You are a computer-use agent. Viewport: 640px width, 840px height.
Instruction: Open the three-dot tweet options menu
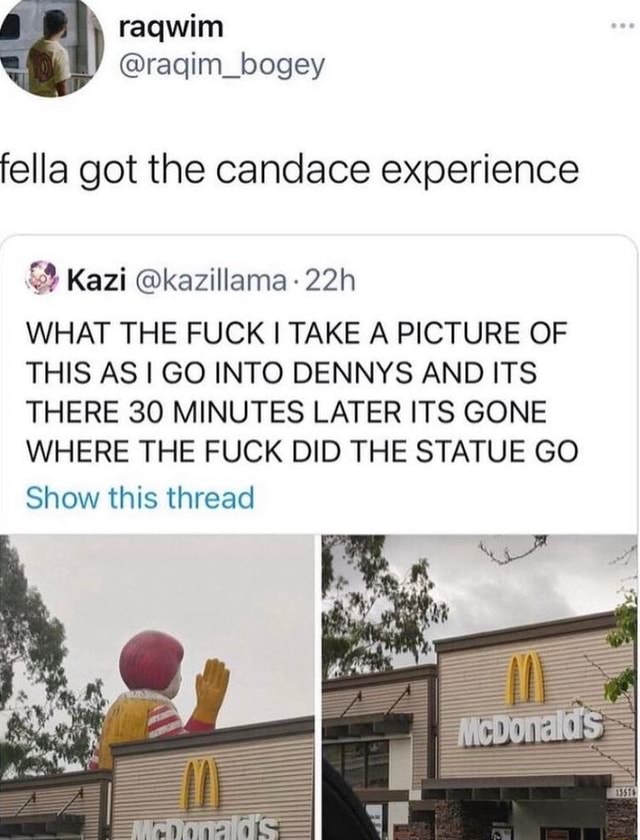pos(622,26)
